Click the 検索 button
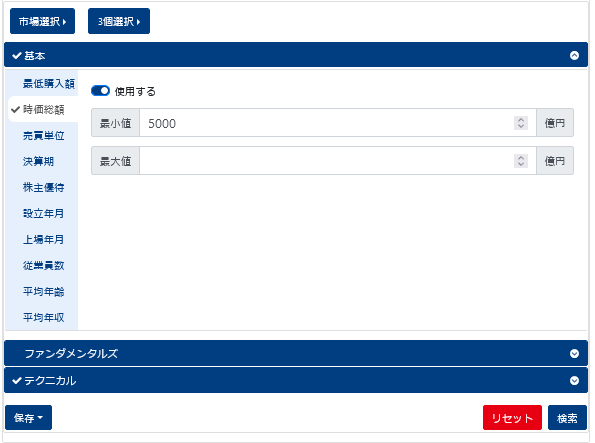Screen dimensions: 595x443 click(567, 418)
